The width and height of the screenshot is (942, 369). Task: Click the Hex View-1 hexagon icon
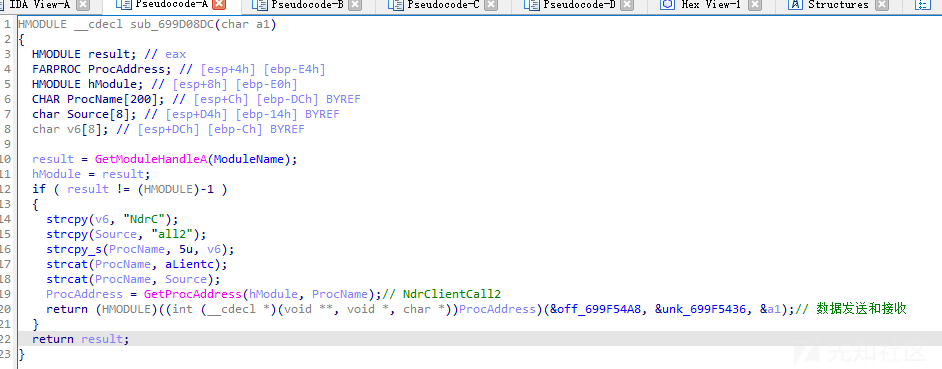667,5
